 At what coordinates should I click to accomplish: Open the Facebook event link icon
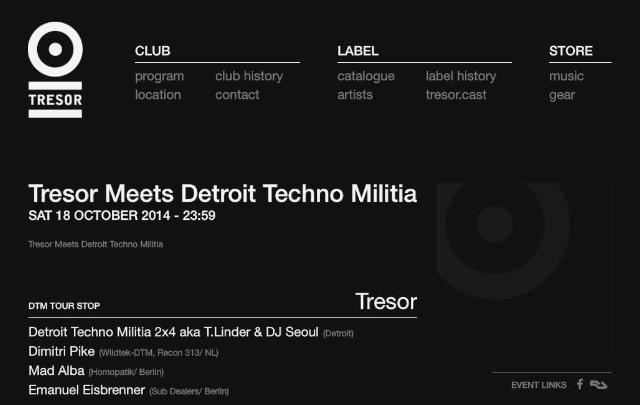[x=580, y=384]
